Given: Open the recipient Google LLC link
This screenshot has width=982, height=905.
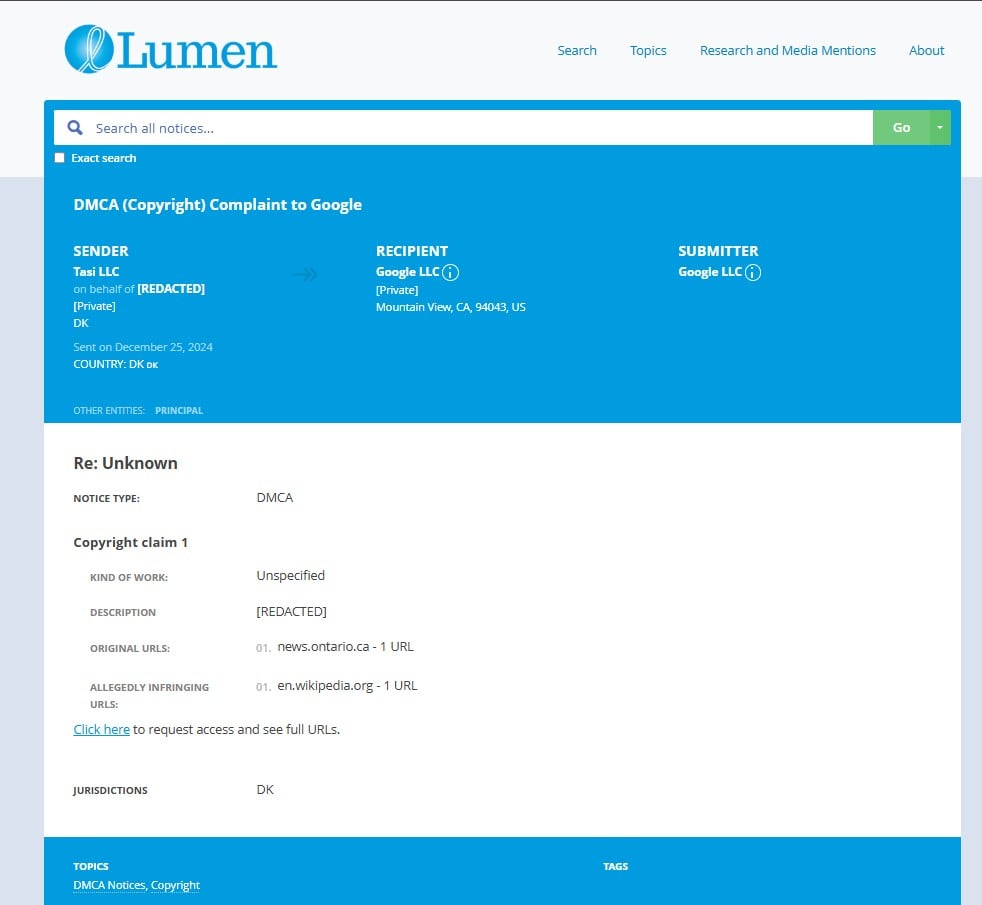Looking at the screenshot, I should (408, 272).
